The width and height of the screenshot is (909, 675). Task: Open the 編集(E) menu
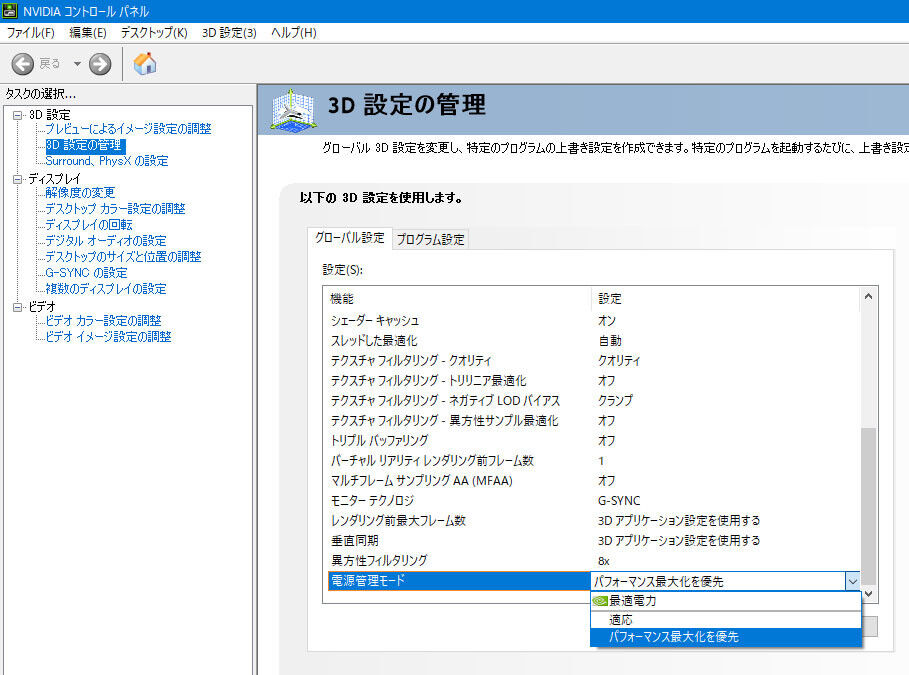(x=88, y=32)
